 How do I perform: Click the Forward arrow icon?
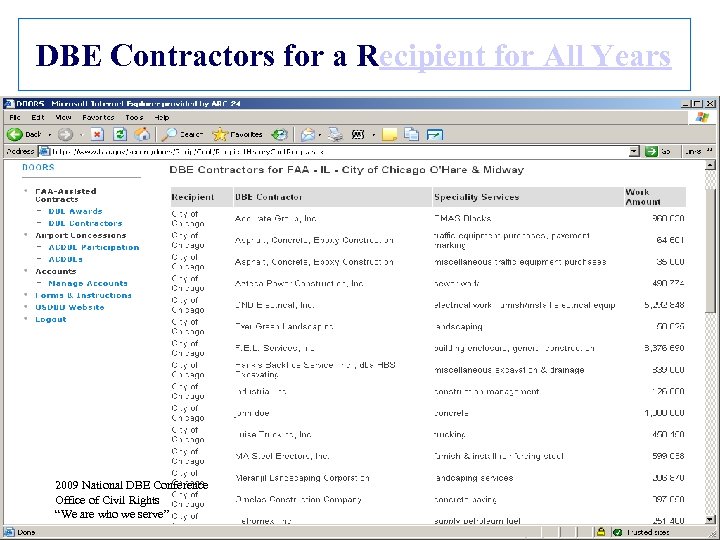tap(65, 134)
